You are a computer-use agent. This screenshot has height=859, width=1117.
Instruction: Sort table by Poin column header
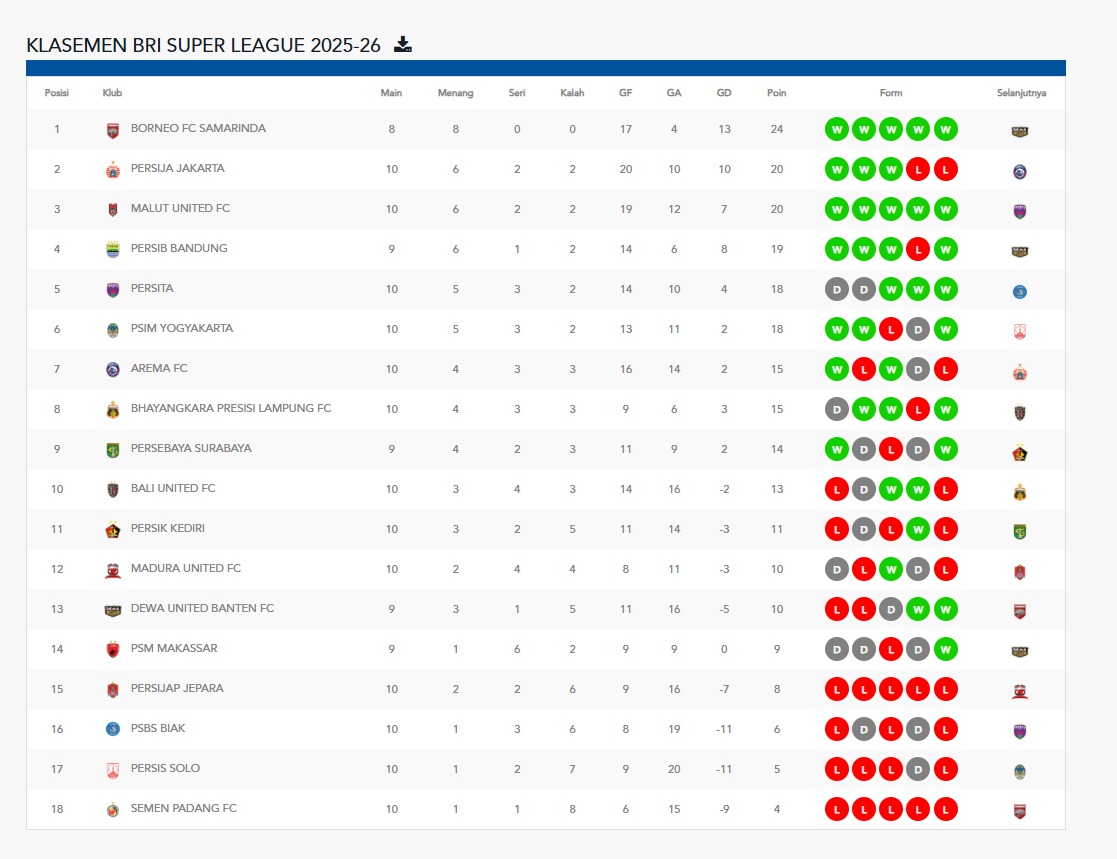[776, 93]
